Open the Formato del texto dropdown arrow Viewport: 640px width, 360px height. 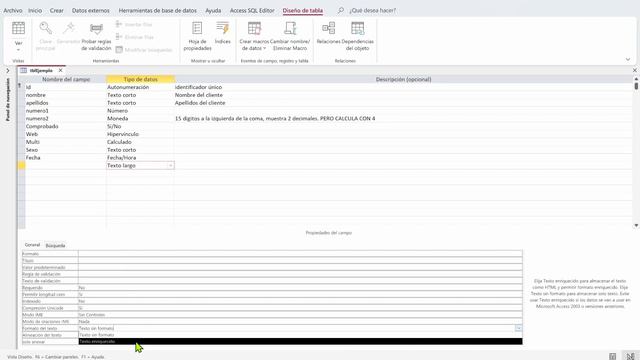(518, 328)
